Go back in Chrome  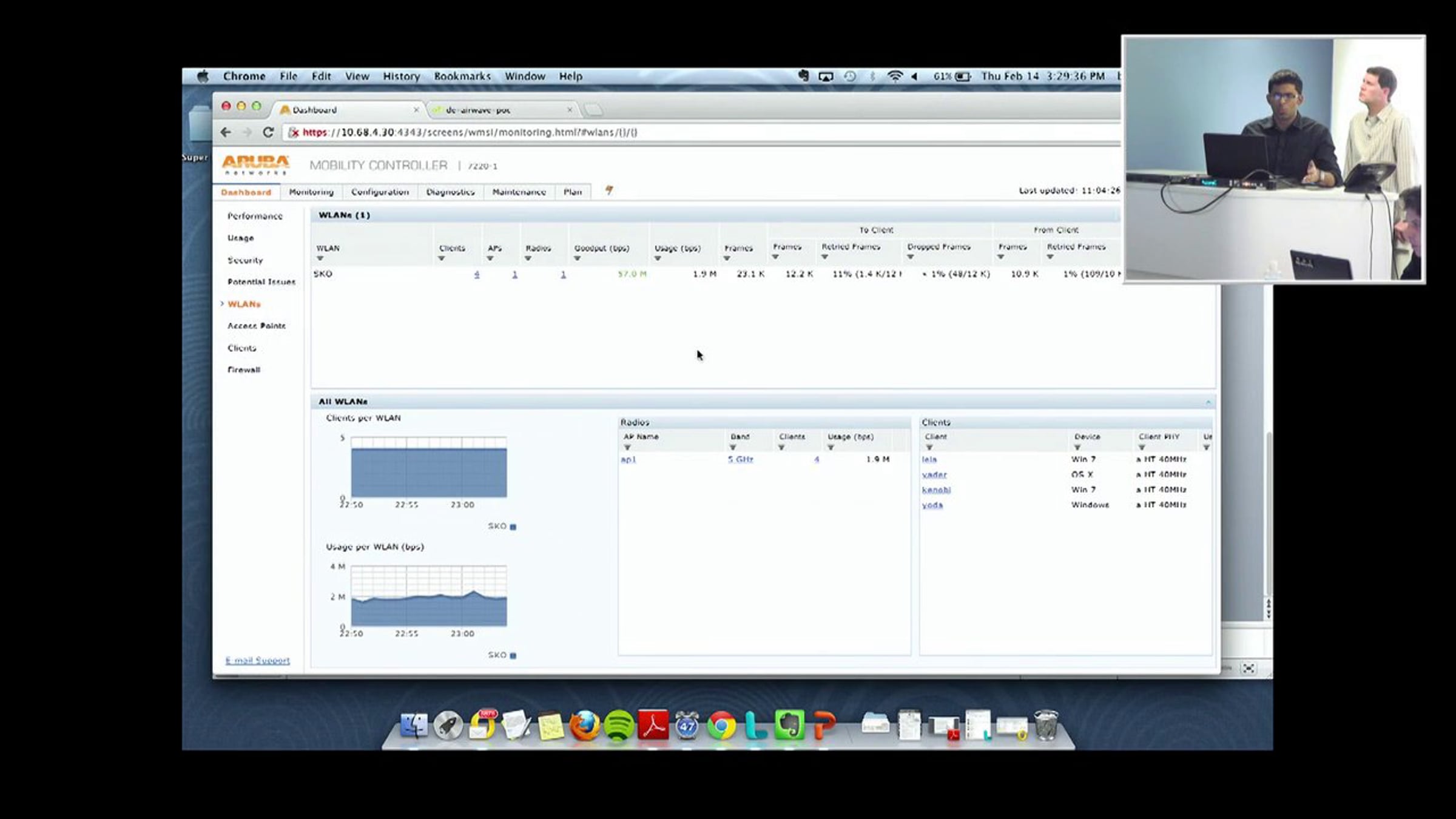(226, 132)
